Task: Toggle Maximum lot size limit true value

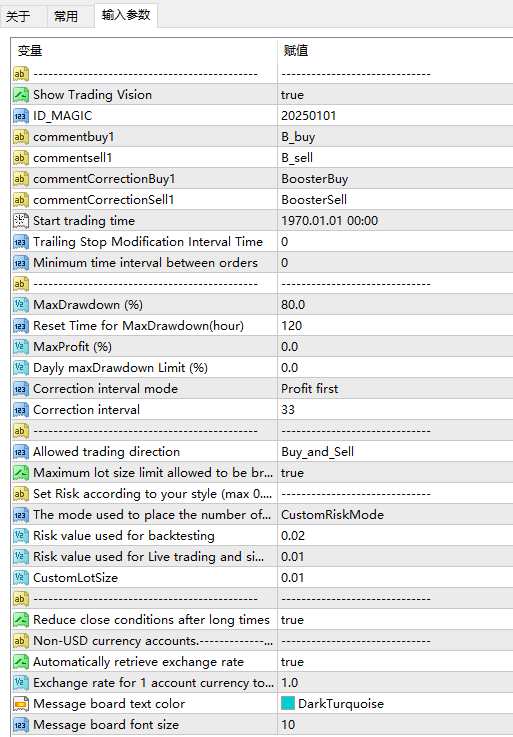Action: click(x=395, y=473)
